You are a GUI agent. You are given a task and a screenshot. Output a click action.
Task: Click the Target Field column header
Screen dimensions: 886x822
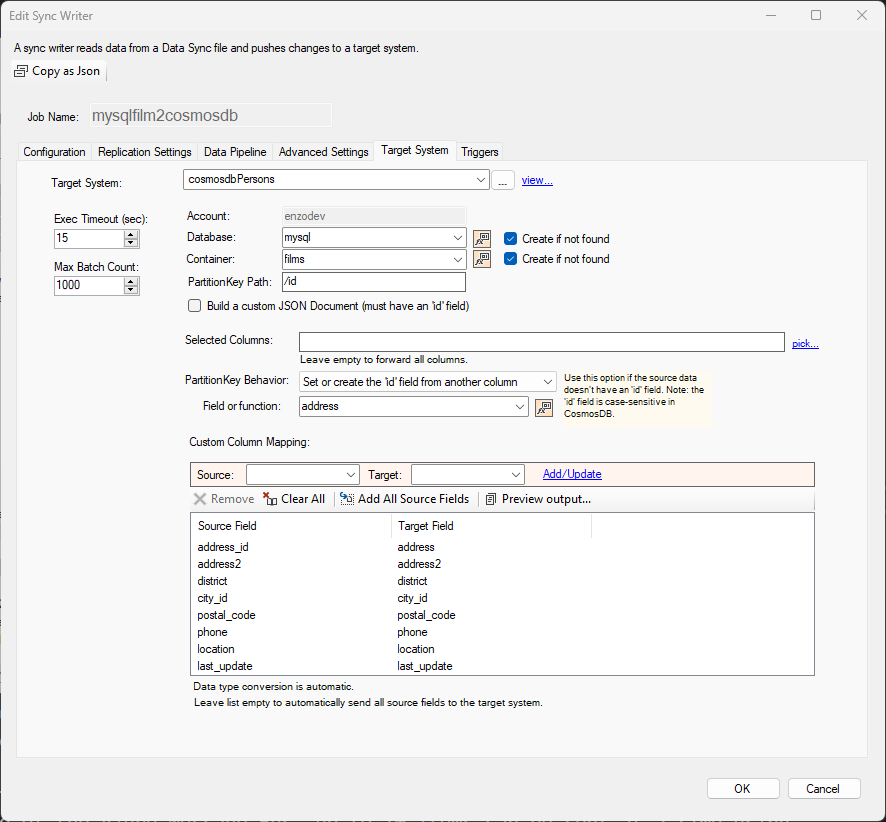pos(492,526)
